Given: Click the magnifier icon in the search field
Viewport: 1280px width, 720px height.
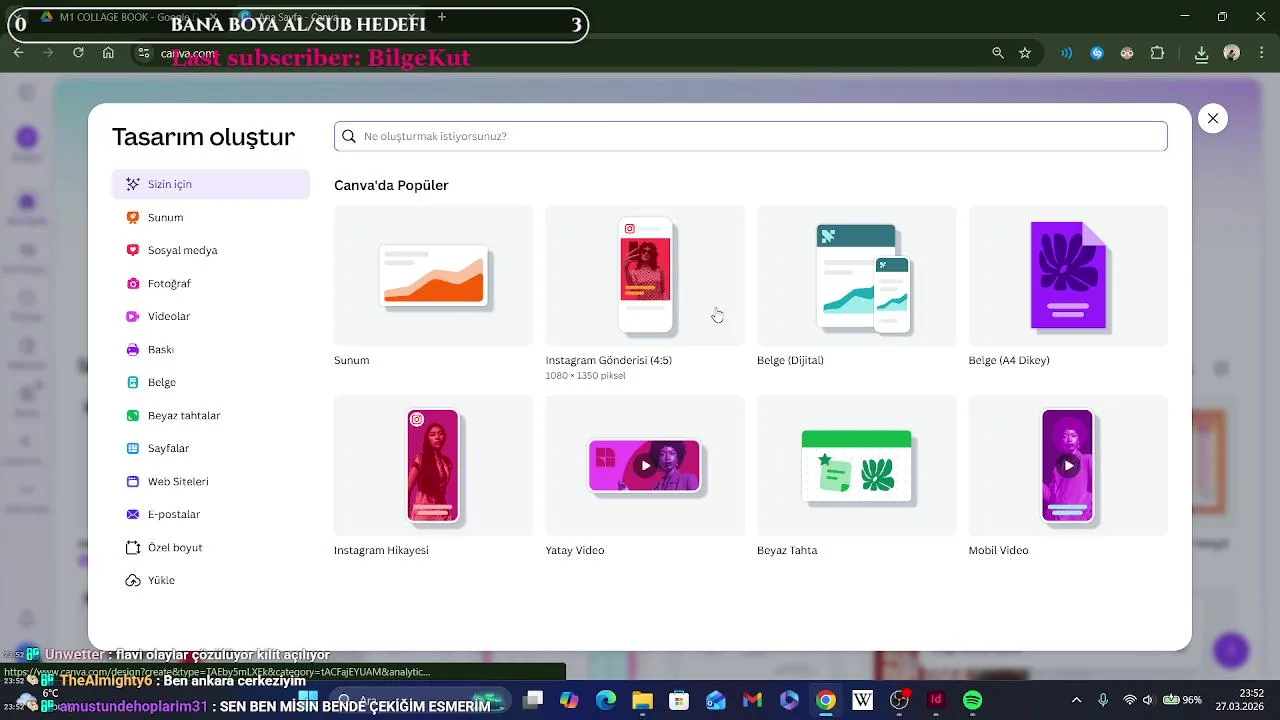Looking at the screenshot, I should click(x=349, y=136).
